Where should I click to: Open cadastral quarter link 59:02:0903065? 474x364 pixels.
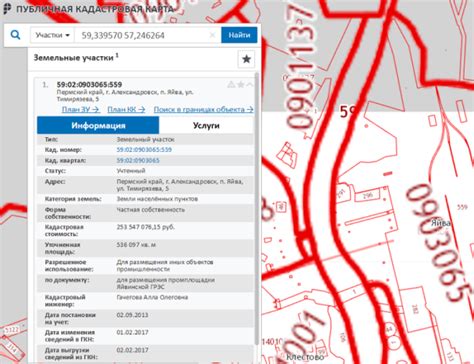(138, 160)
